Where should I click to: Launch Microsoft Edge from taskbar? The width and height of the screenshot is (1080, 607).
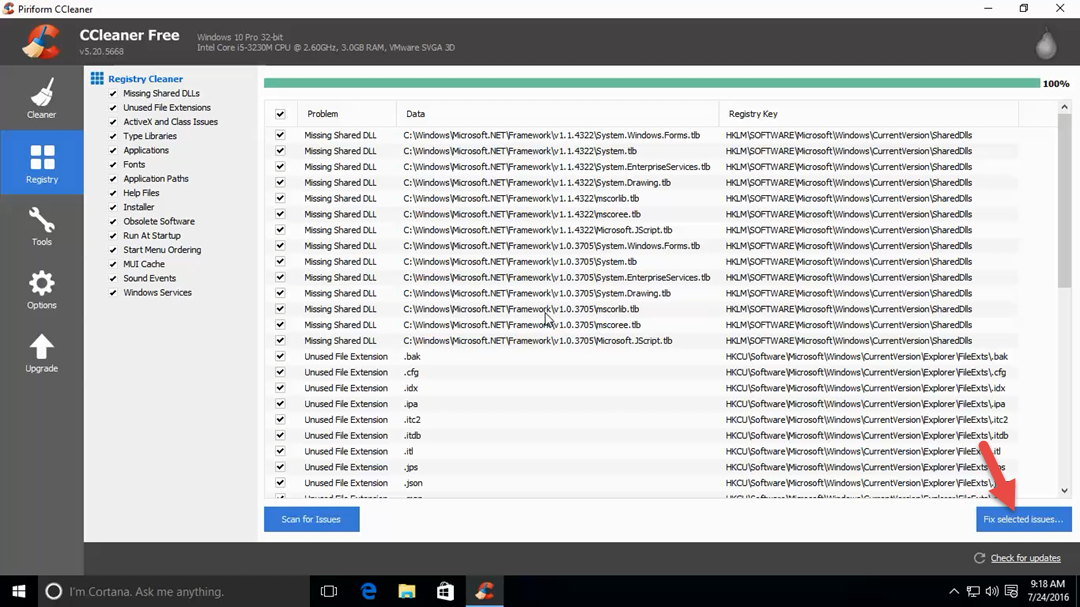368,591
